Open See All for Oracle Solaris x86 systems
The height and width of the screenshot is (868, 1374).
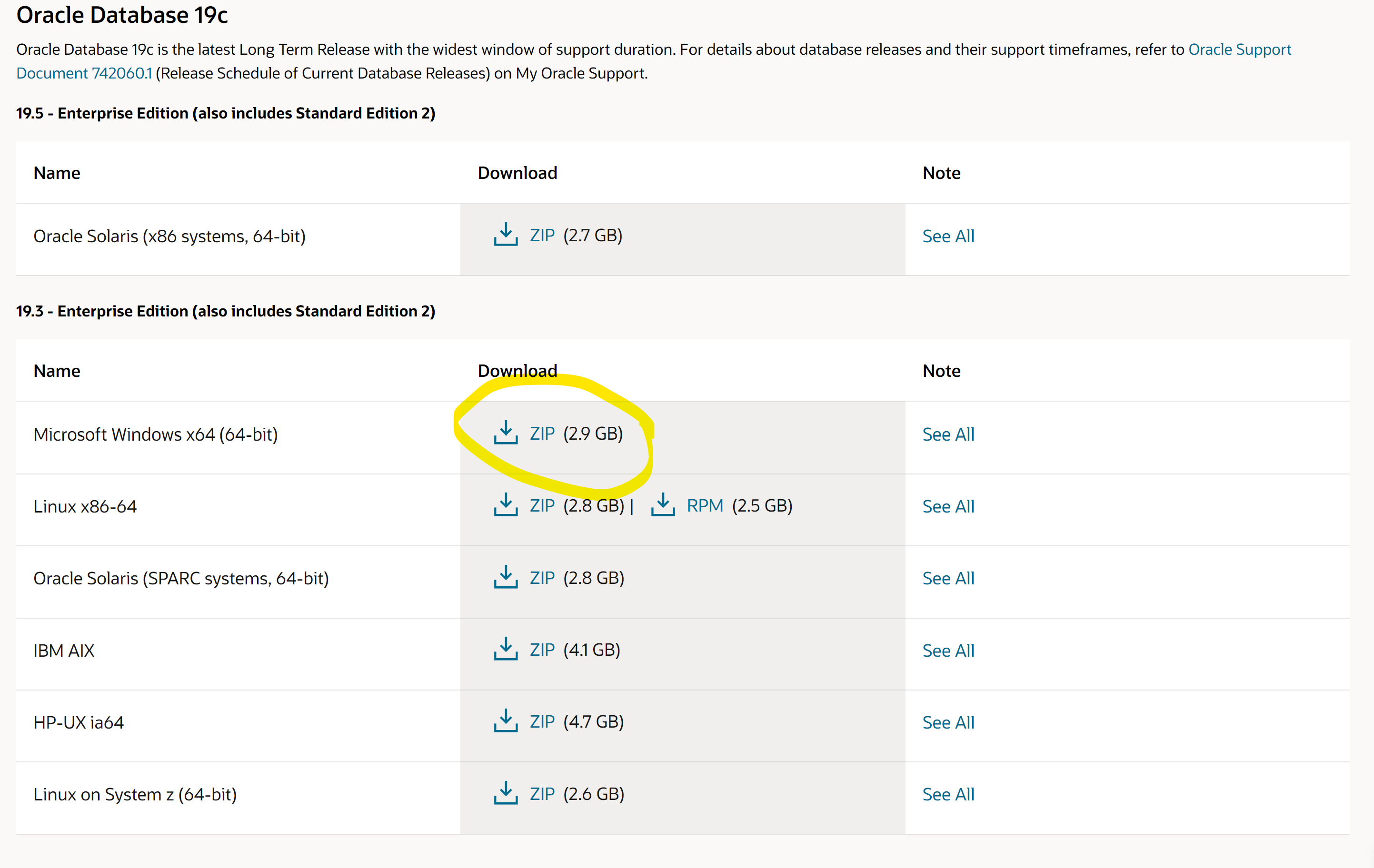(x=948, y=236)
